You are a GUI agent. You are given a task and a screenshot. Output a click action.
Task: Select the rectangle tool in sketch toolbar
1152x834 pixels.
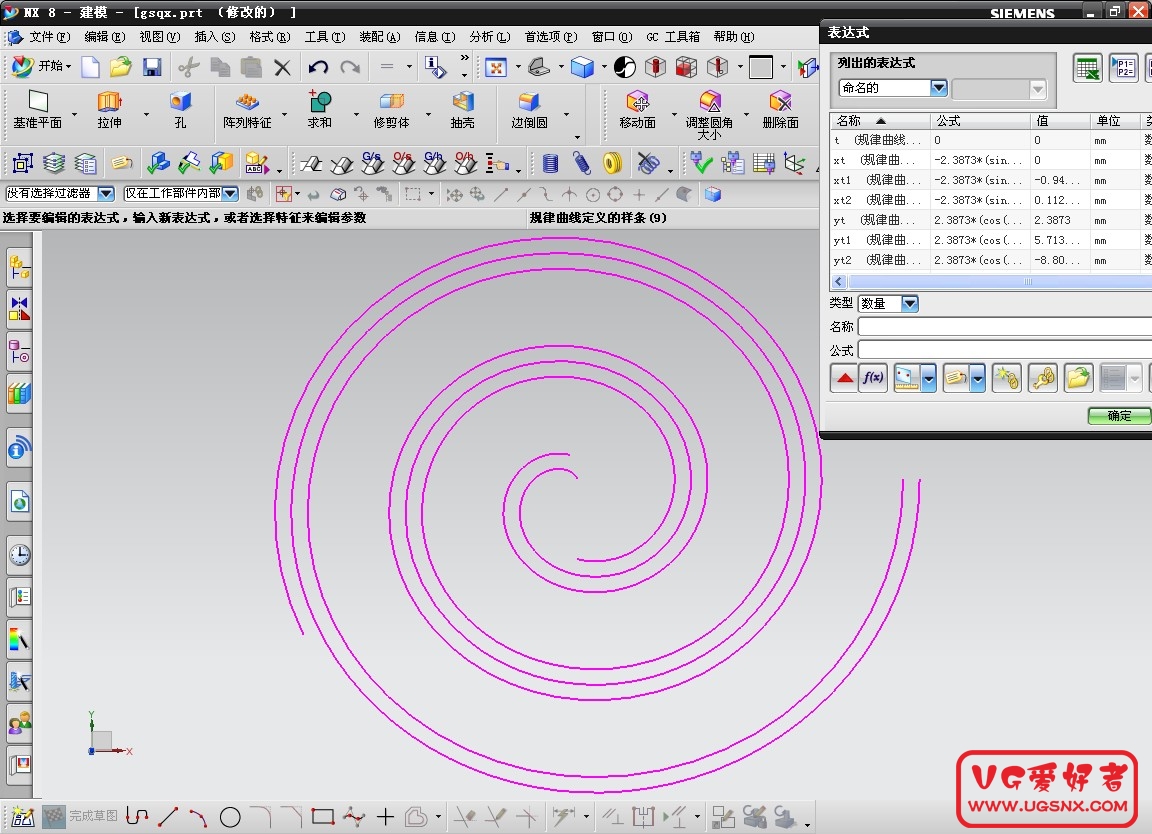coord(323,816)
